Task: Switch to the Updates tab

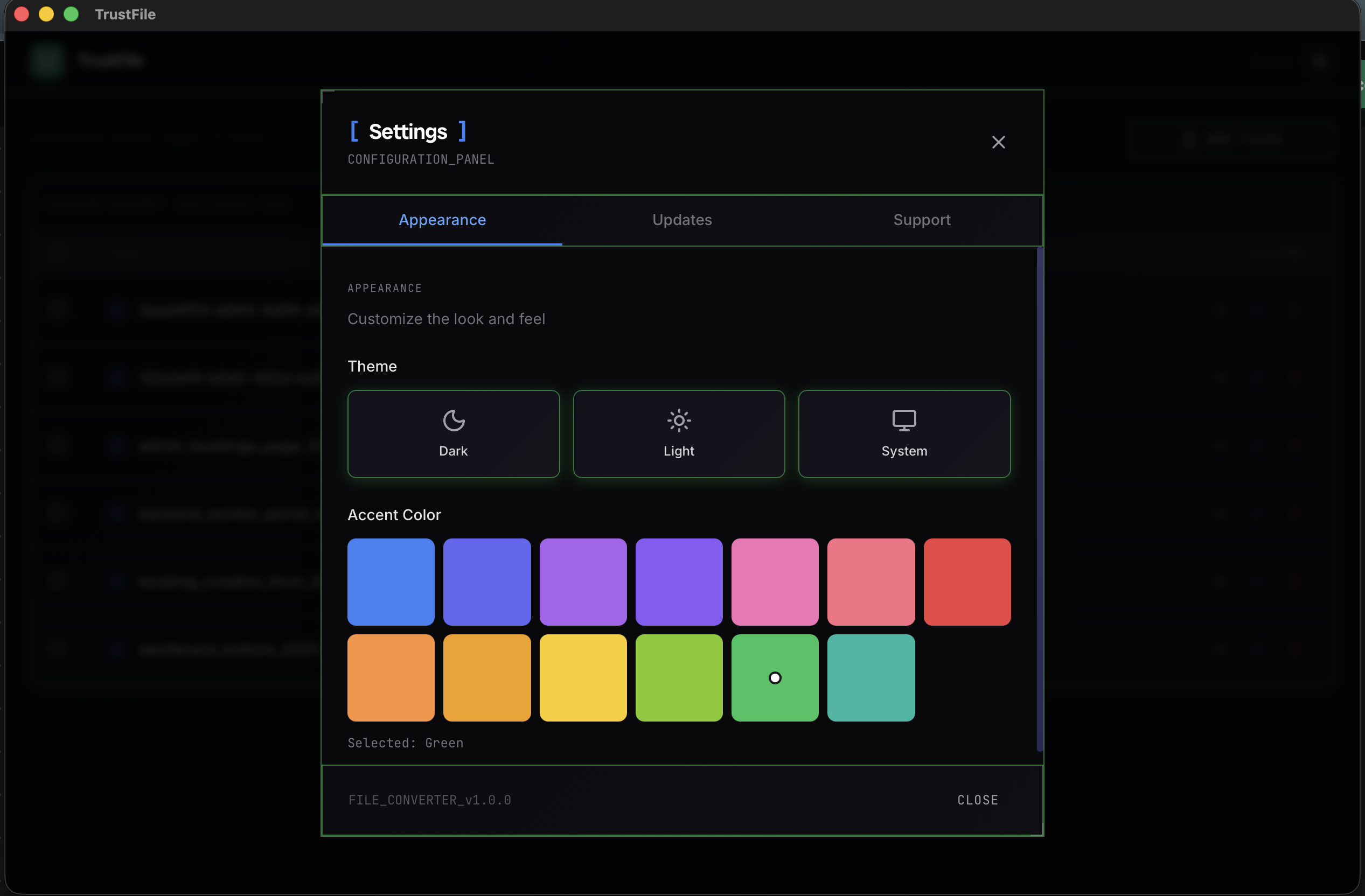Action: pos(681,220)
